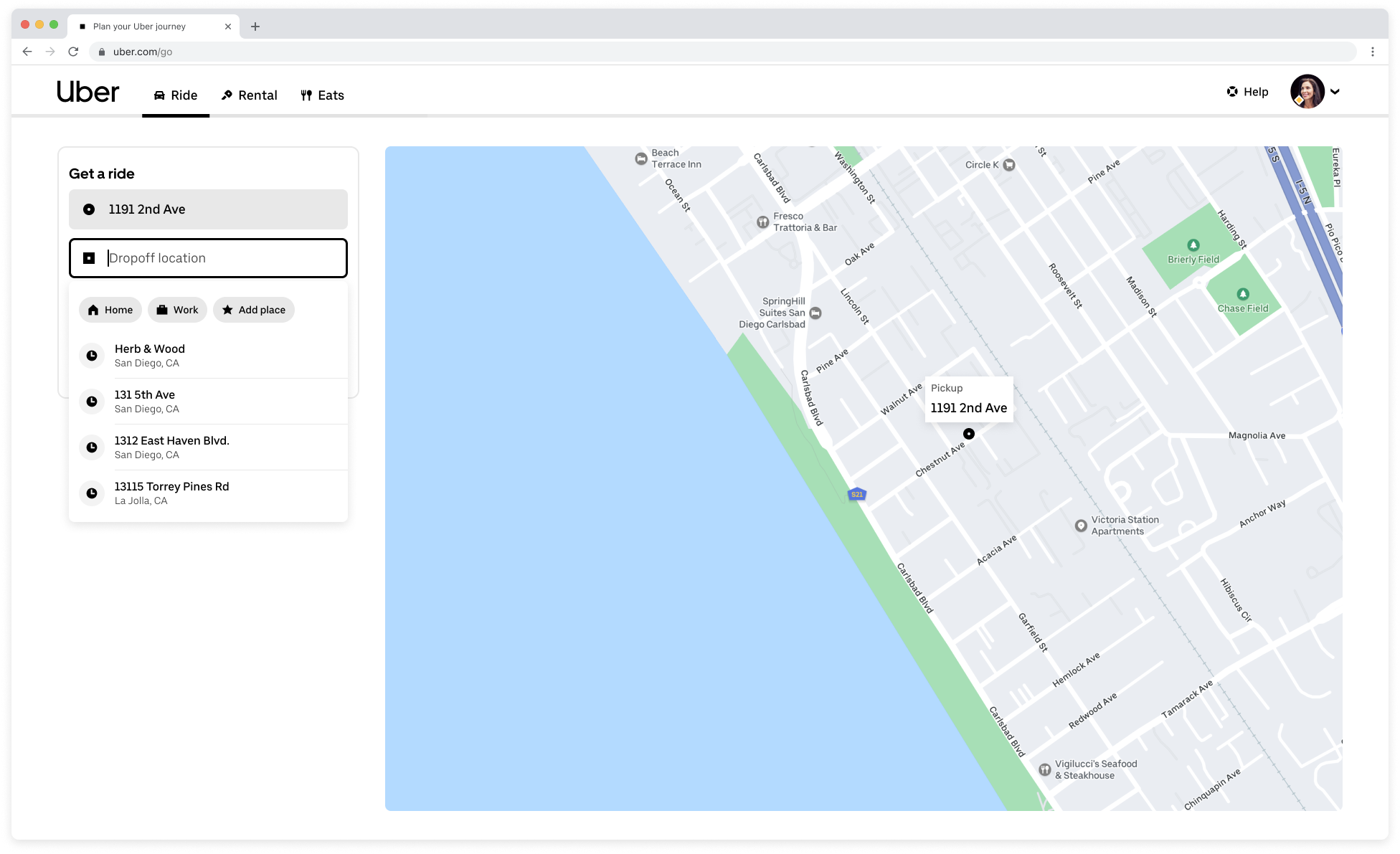Click the profile avatar photo

pyautogui.click(x=1307, y=92)
